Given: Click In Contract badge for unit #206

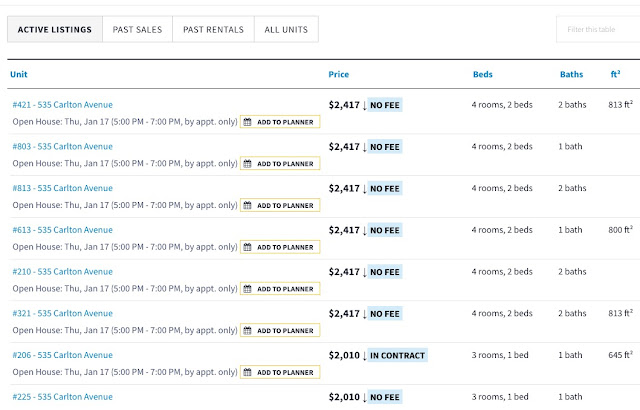Looking at the screenshot, I should [397, 355].
